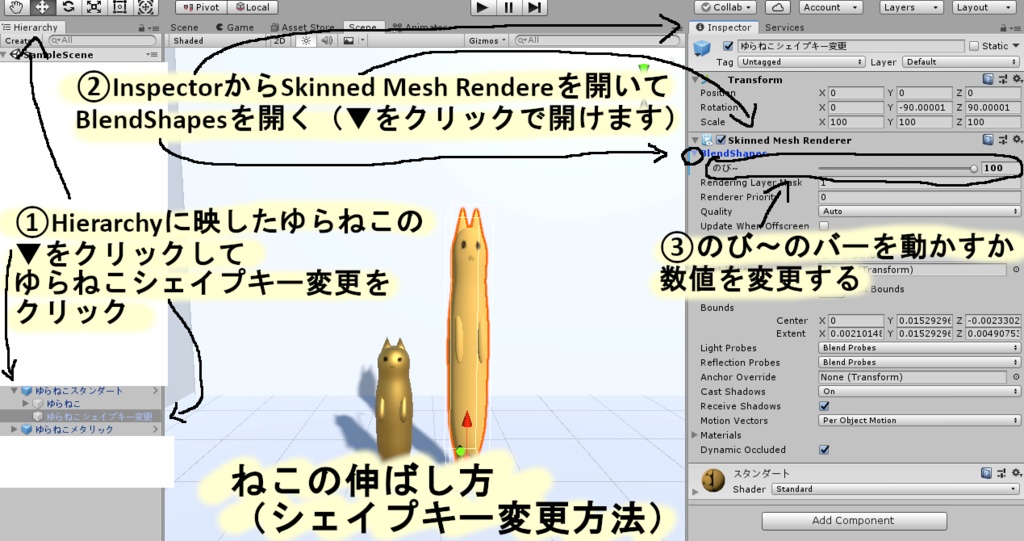Open Skinned Mesh Renderer help icon
The height and width of the screenshot is (541, 1024).
click(x=988, y=140)
